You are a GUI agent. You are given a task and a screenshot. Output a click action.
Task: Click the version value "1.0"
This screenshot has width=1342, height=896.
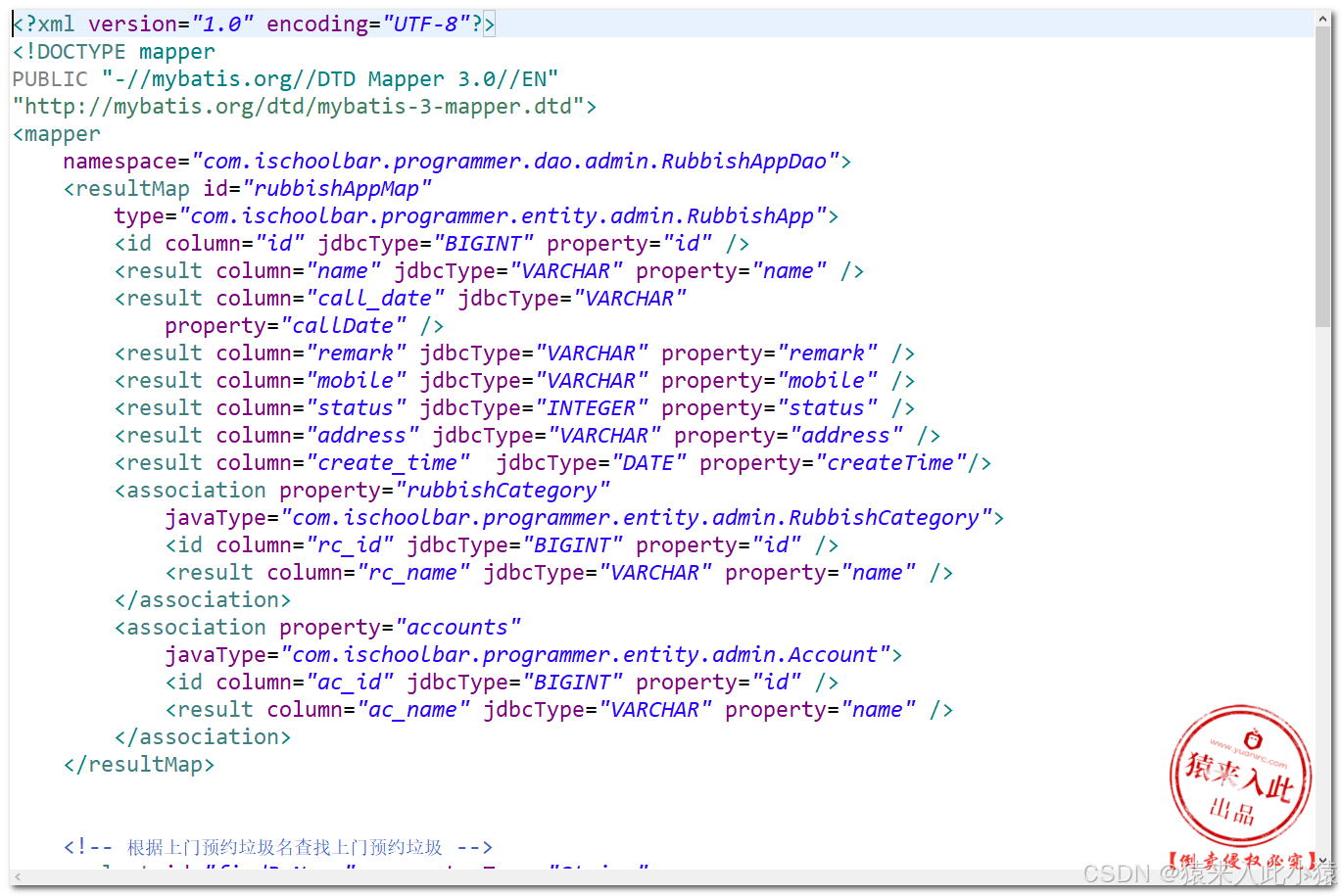coord(222,24)
